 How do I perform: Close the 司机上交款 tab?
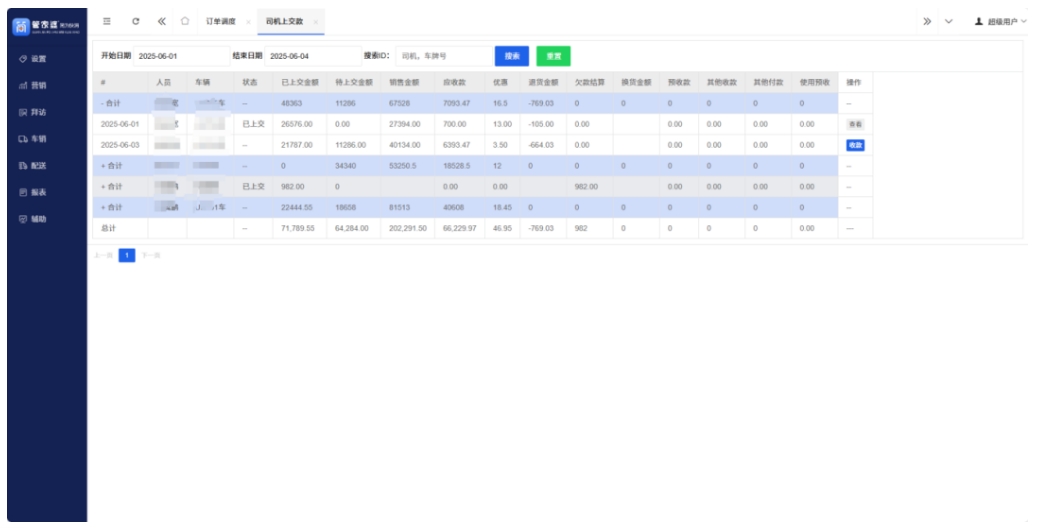(x=315, y=22)
